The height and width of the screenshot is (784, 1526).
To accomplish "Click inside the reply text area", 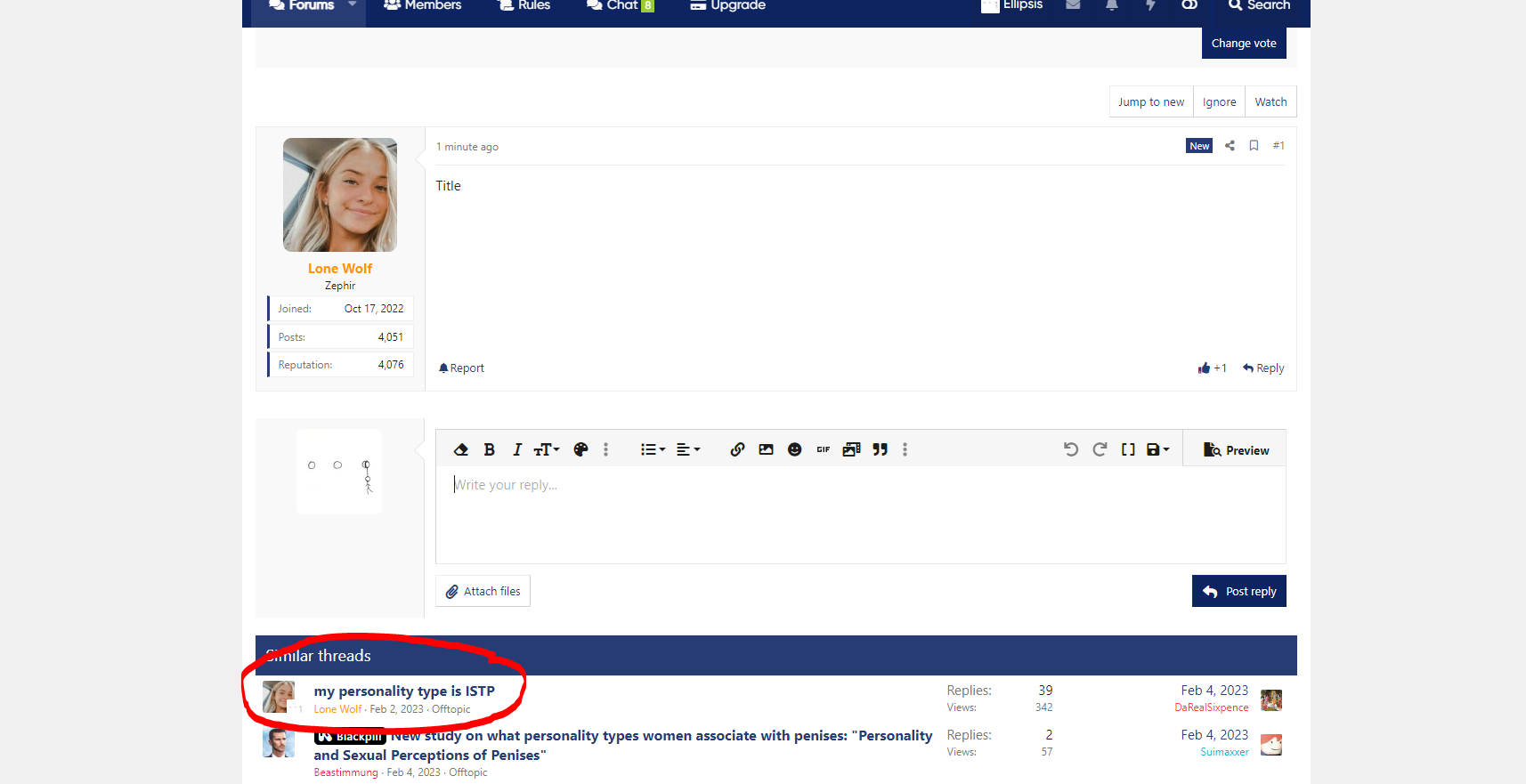I will tap(860, 514).
